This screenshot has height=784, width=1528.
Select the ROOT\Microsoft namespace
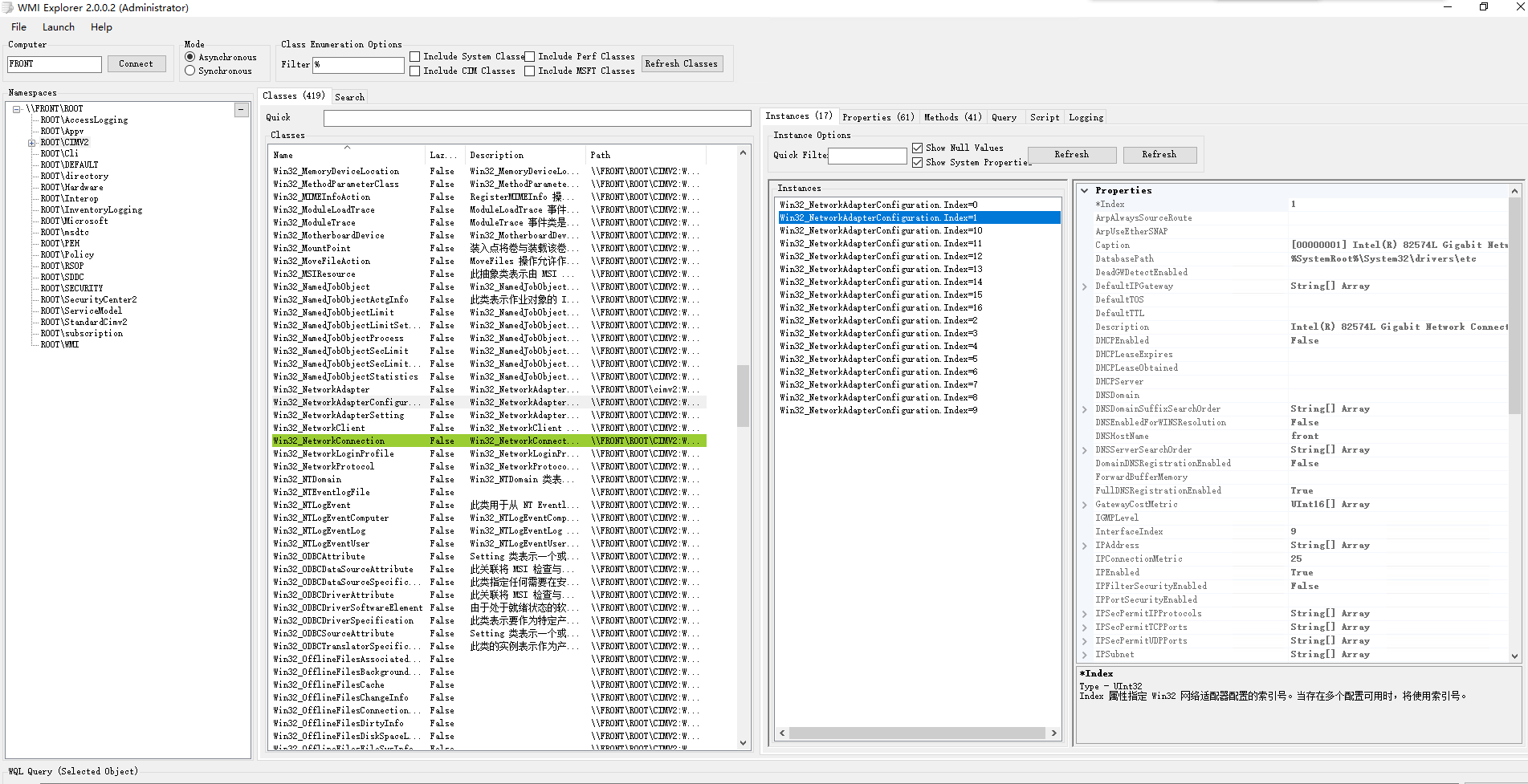(74, 221)
